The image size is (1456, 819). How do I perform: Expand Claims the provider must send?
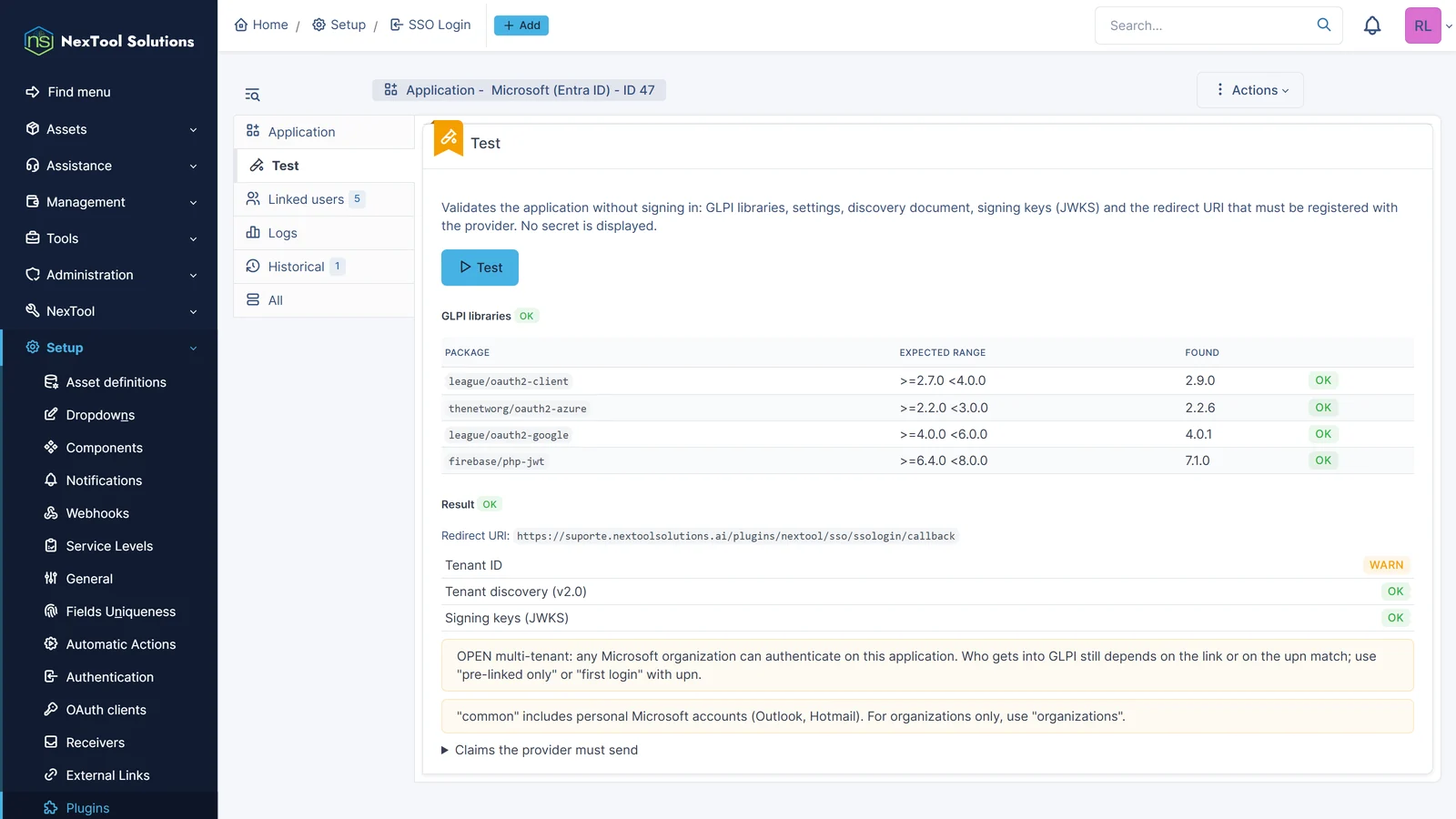[x=540, y=750]
